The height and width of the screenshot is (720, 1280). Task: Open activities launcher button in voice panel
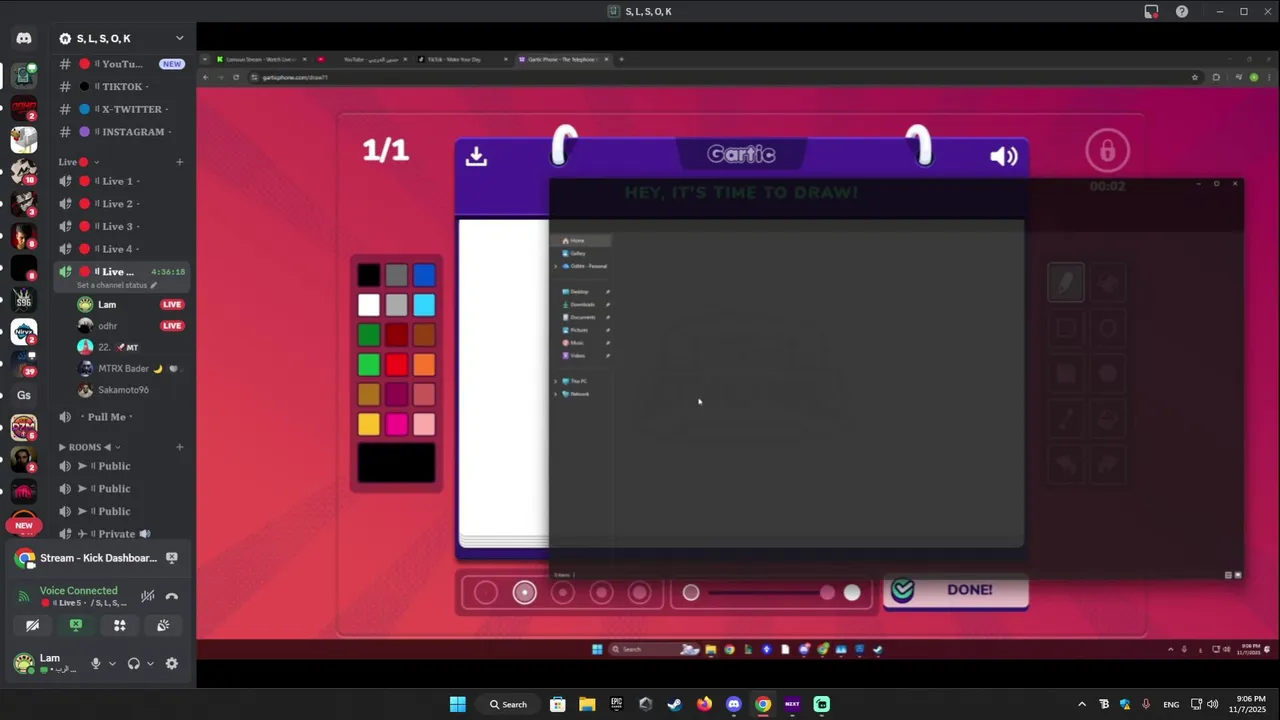(119, 625)
